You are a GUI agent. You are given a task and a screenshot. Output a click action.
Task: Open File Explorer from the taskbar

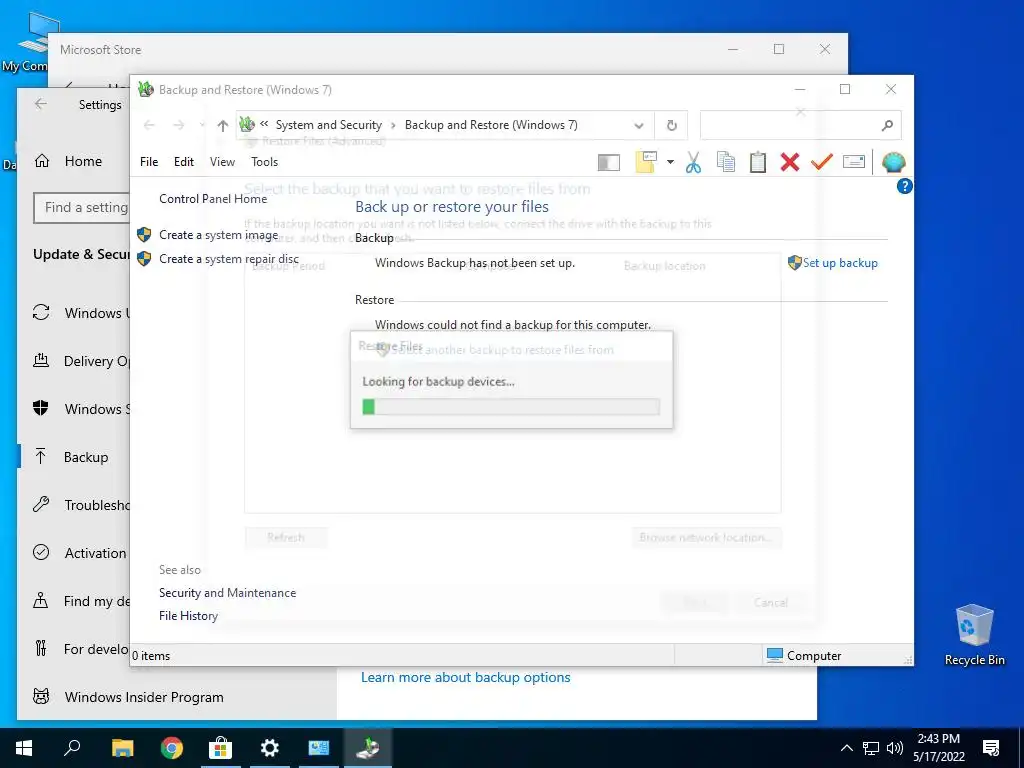pyautogui.click(x=122, y=748)
